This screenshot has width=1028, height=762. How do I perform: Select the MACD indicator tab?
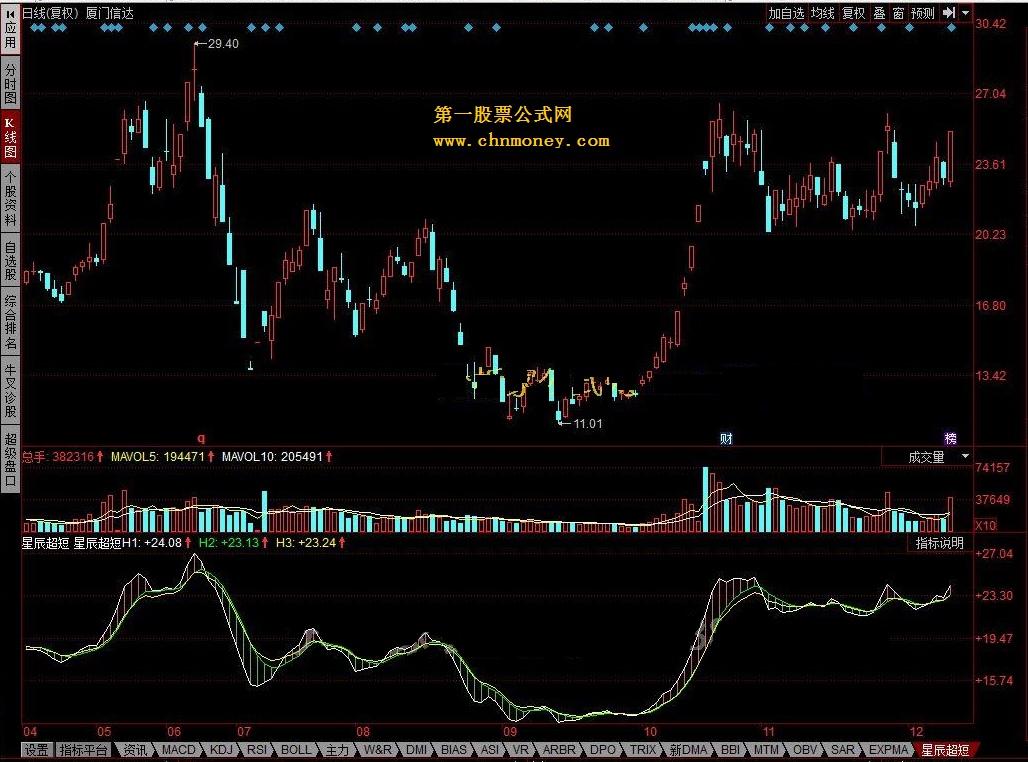[178, 750]
